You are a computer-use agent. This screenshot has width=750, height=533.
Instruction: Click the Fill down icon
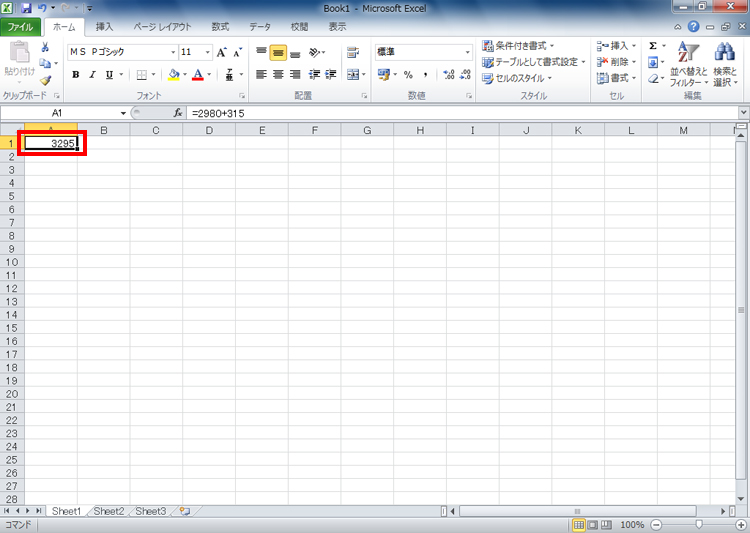pyautogui.click(x=653, y=62)
